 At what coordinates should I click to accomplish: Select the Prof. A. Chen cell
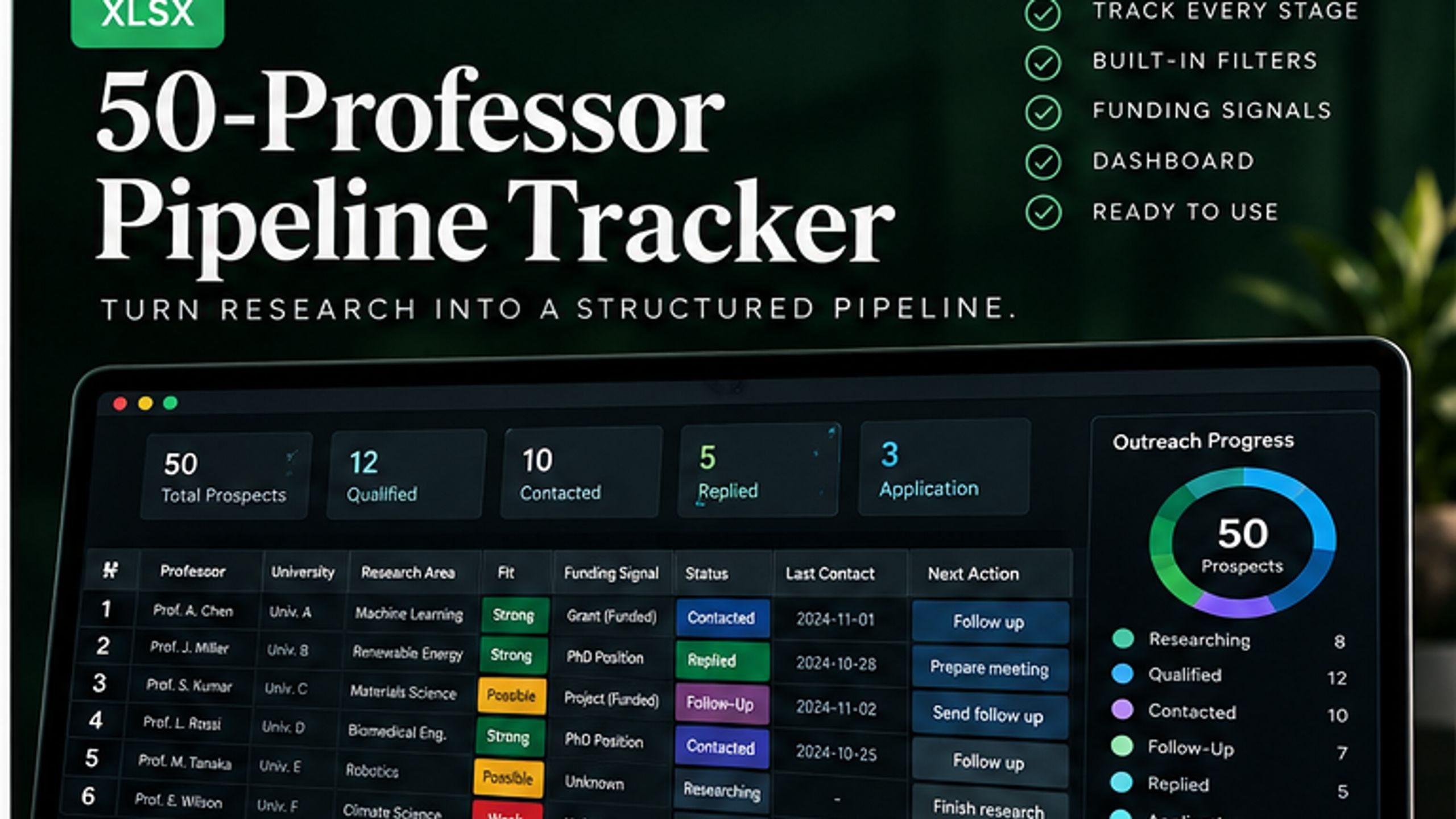(x=193, y=611)
